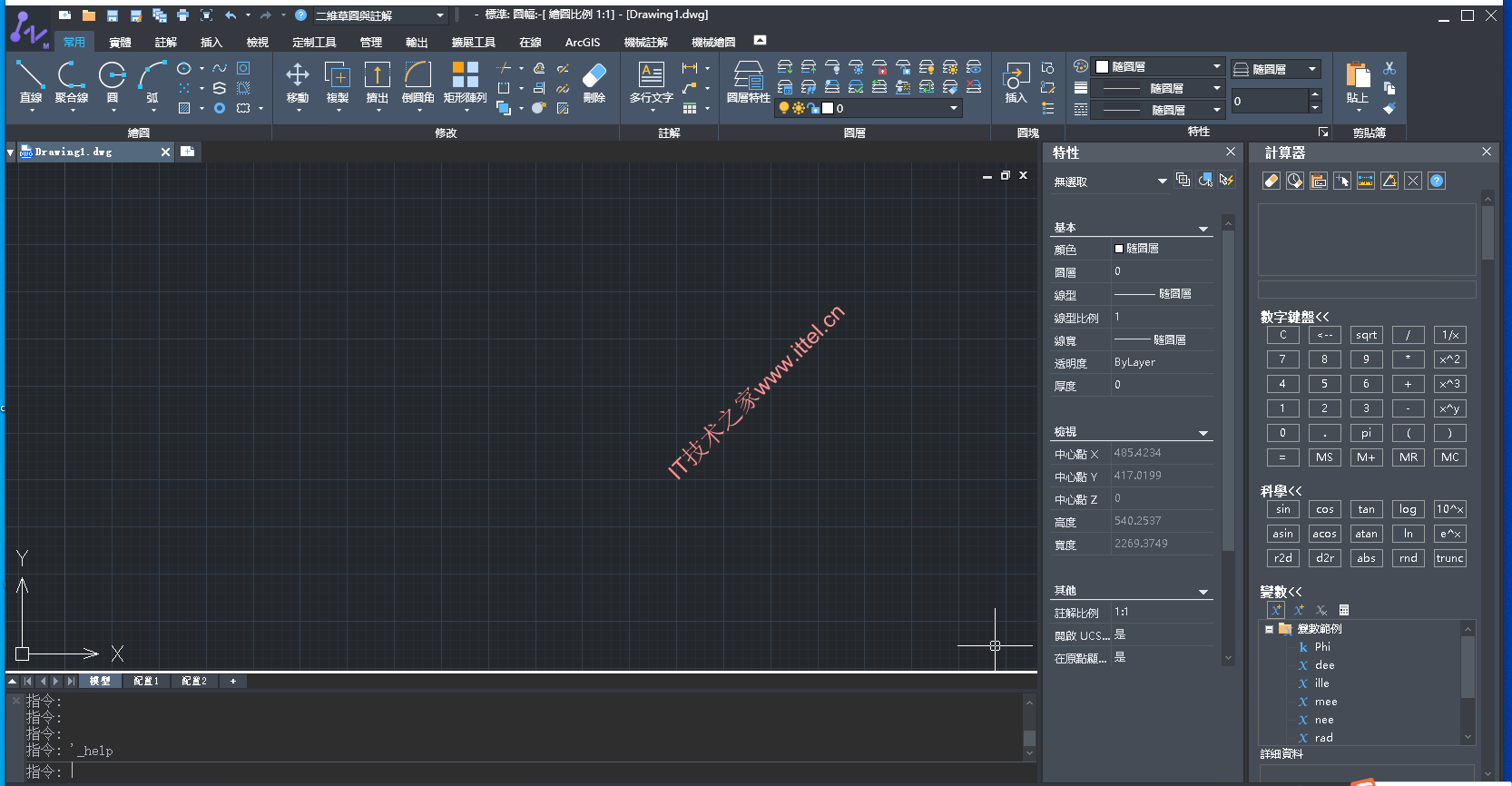Activate the 倒圓角 fillet tool

(417, 83)
